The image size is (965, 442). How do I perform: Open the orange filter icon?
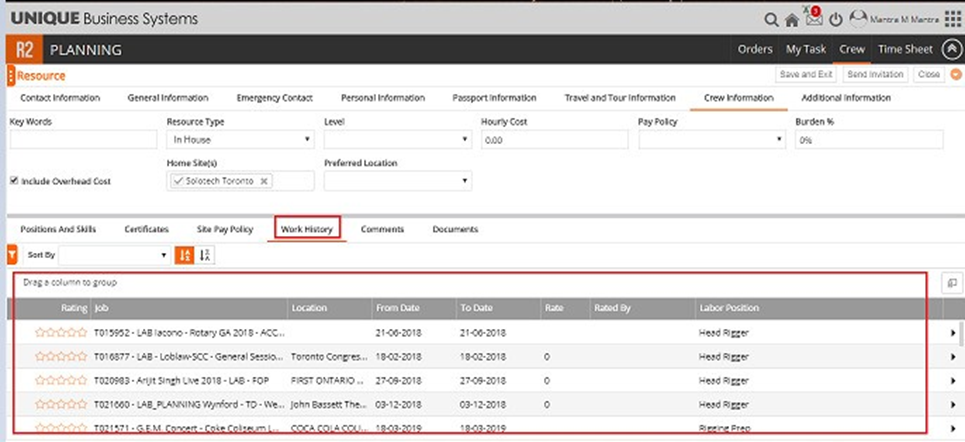pos(11,256)
